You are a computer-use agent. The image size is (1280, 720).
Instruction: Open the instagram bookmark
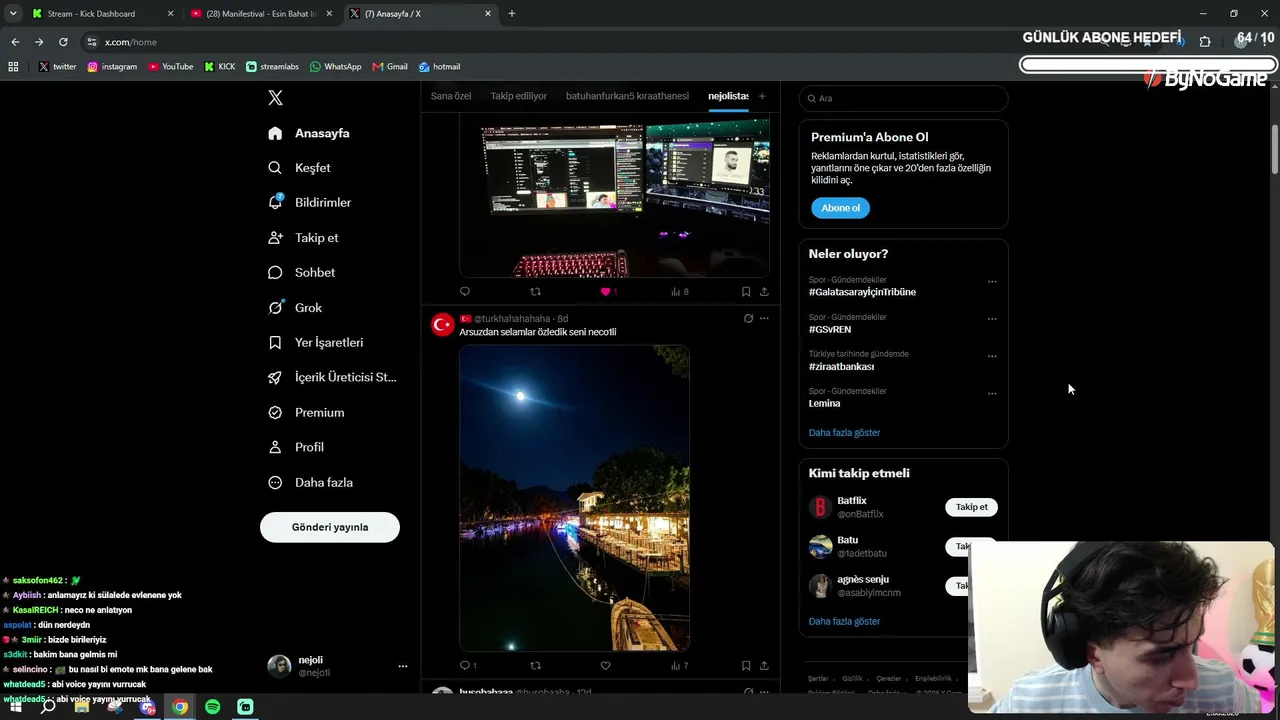pyautogui.click(x=112, y=67)
